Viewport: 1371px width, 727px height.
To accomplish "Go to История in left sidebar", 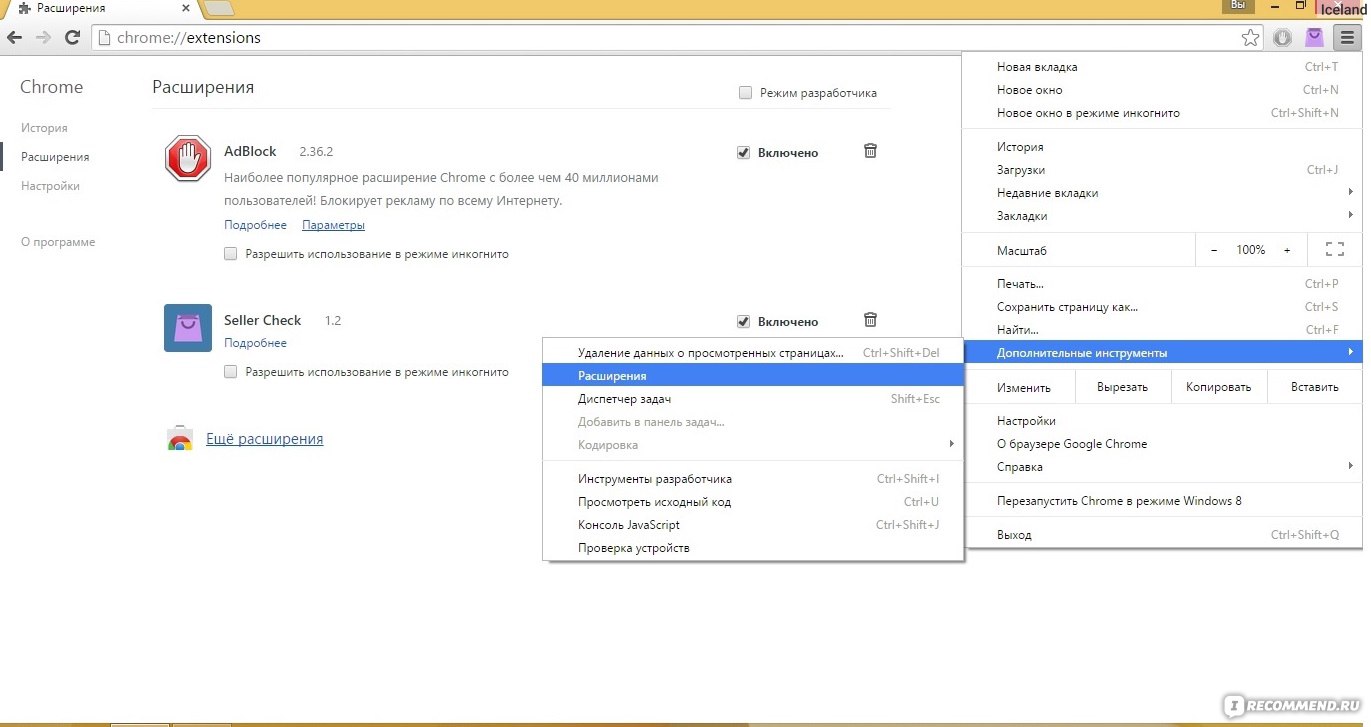I will (44, 128).
